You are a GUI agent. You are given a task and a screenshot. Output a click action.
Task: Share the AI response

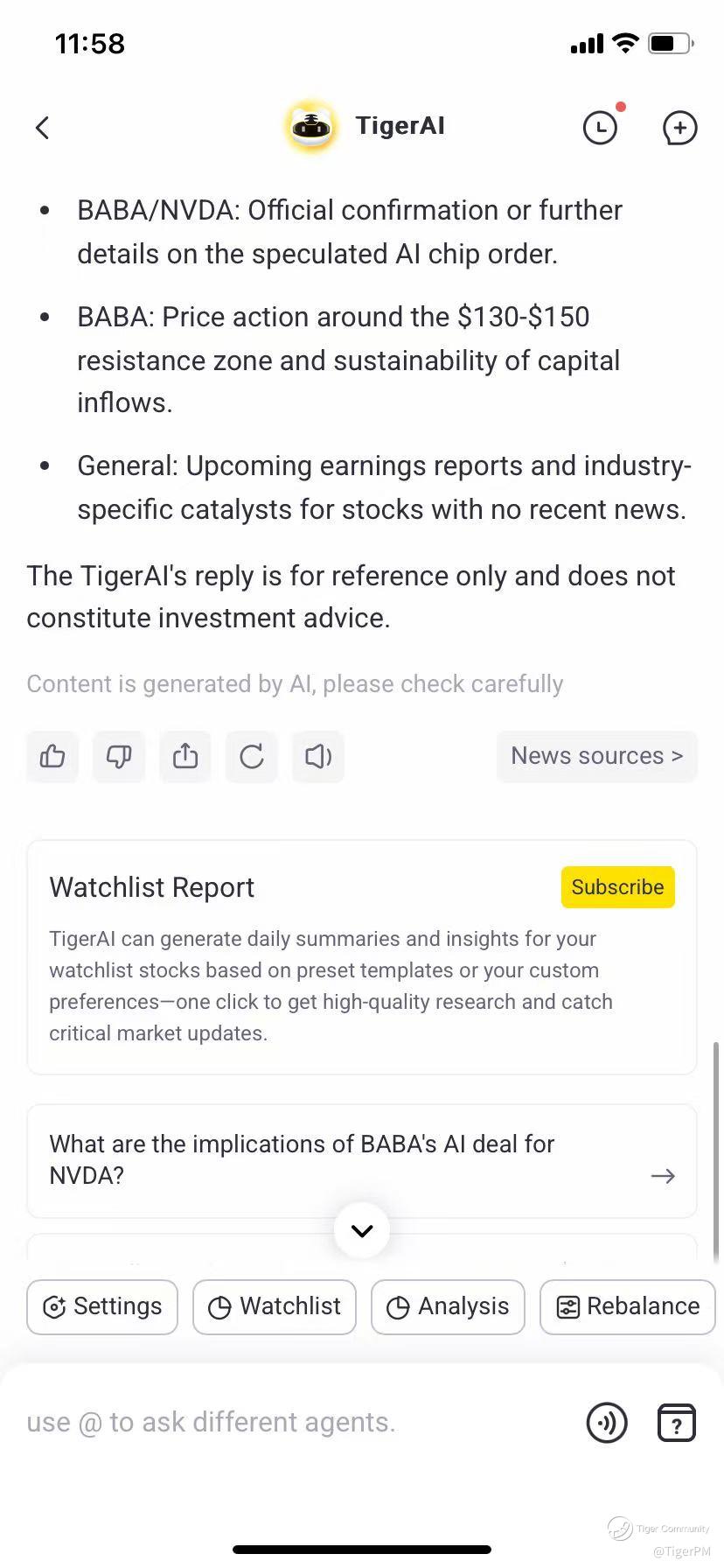185,756
